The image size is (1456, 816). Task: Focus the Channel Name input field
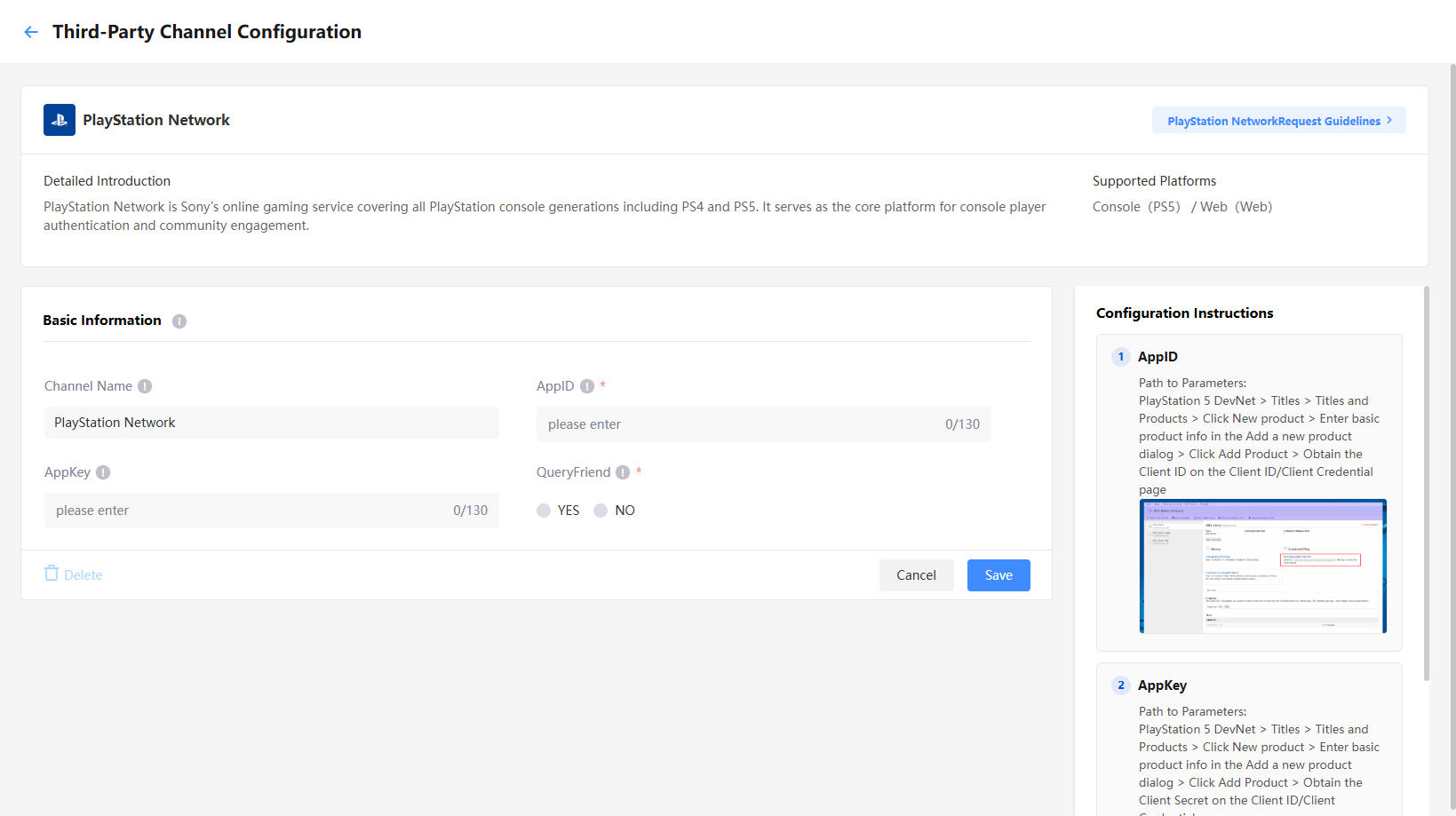pos(272,423)
